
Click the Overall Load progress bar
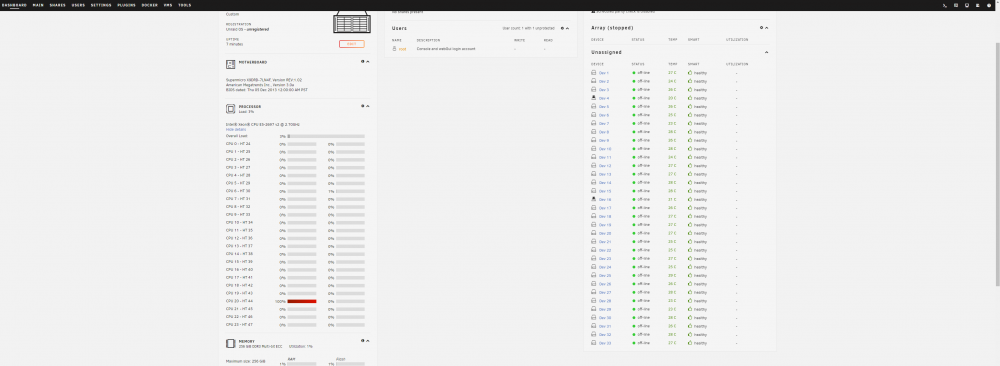click(x=326, y=136)
